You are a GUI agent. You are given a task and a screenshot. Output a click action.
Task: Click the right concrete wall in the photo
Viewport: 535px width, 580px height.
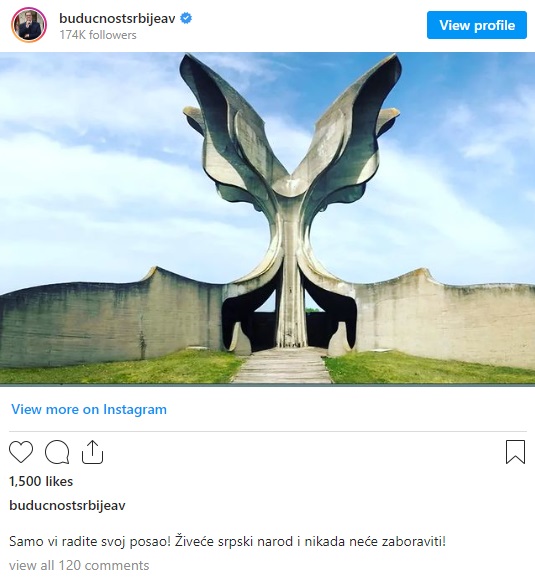point(444,320)
